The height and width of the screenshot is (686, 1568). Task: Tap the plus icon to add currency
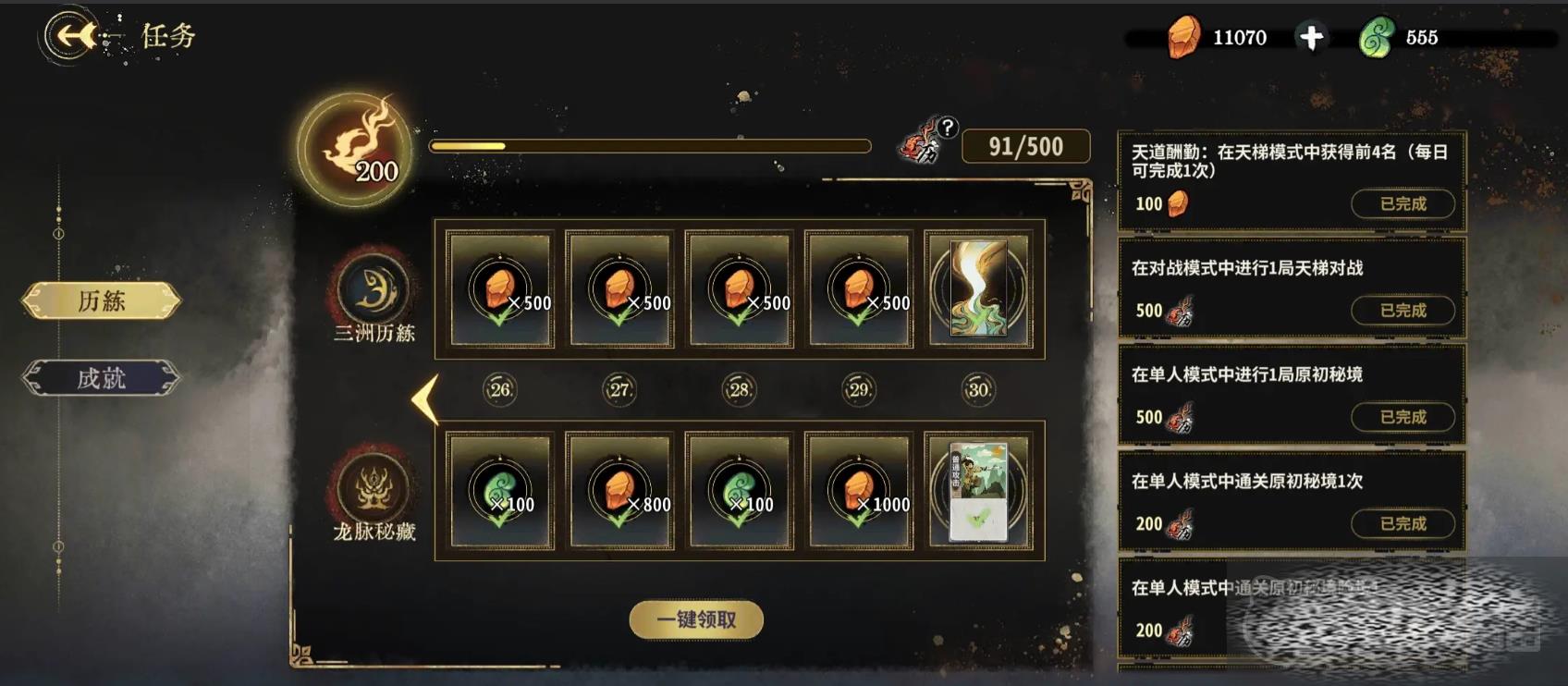pyautogui.click(x=1311, y=37)
